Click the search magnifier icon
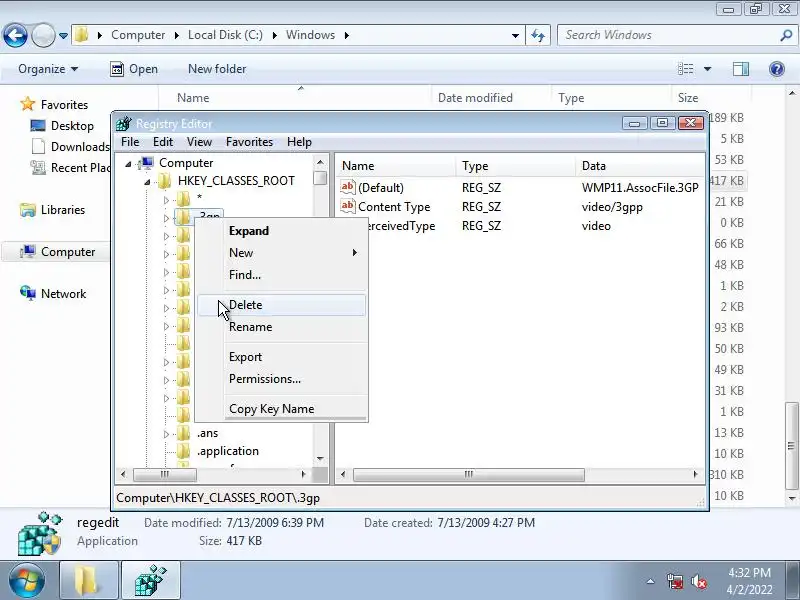 coord(786,35)
